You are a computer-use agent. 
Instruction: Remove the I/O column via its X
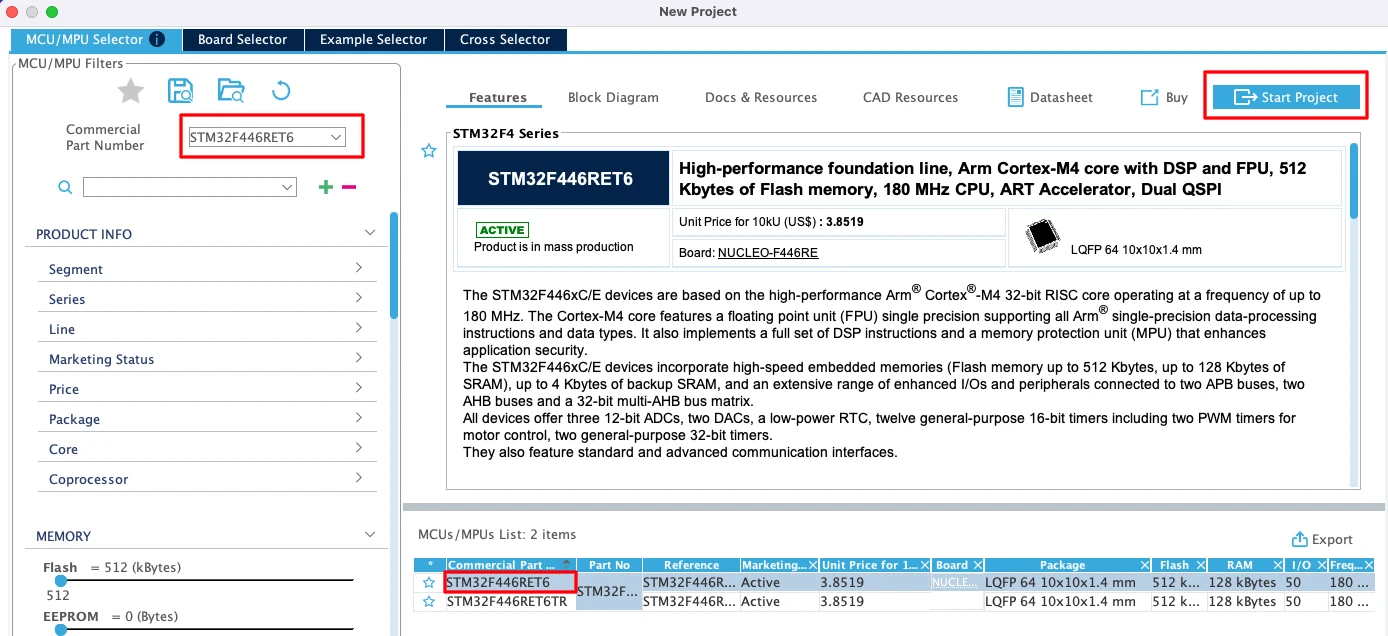coord(1321,565)
